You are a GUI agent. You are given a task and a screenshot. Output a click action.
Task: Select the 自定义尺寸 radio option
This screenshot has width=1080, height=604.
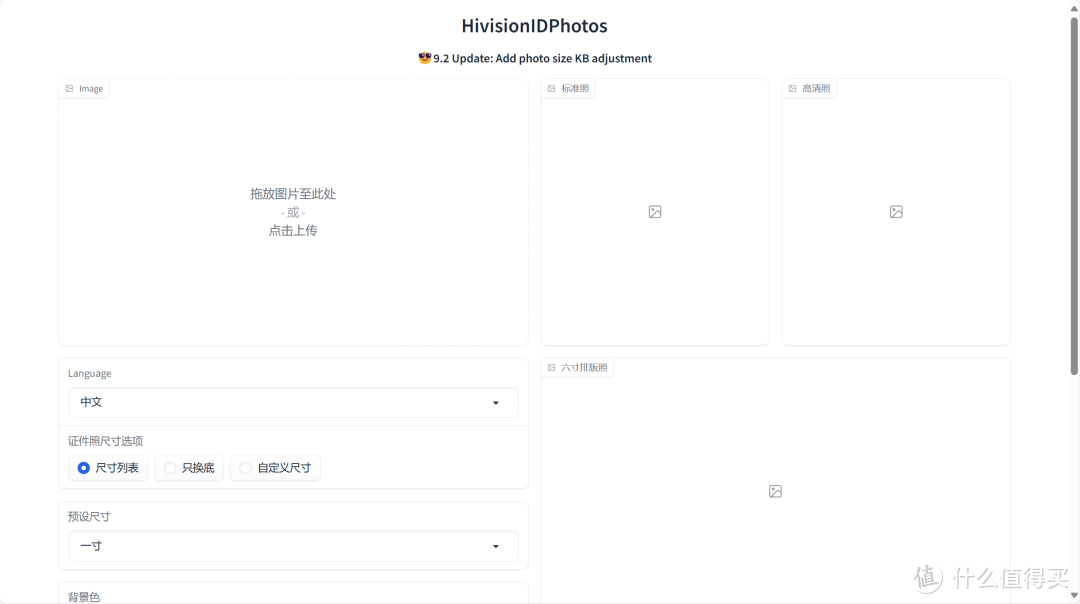(x=276, y=468)
